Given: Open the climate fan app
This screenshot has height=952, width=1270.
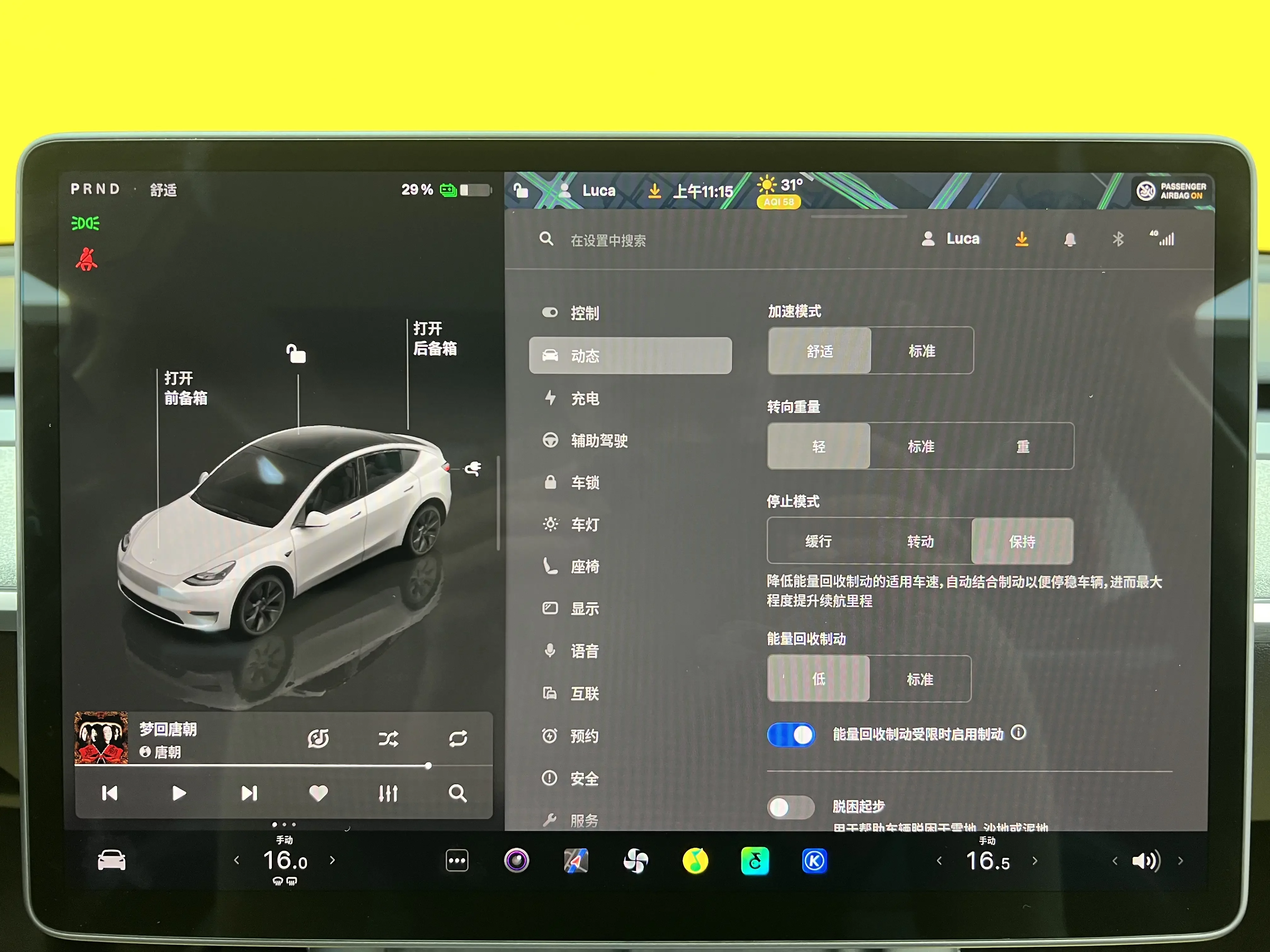Looking at the screenshot, I should (636, 861).
